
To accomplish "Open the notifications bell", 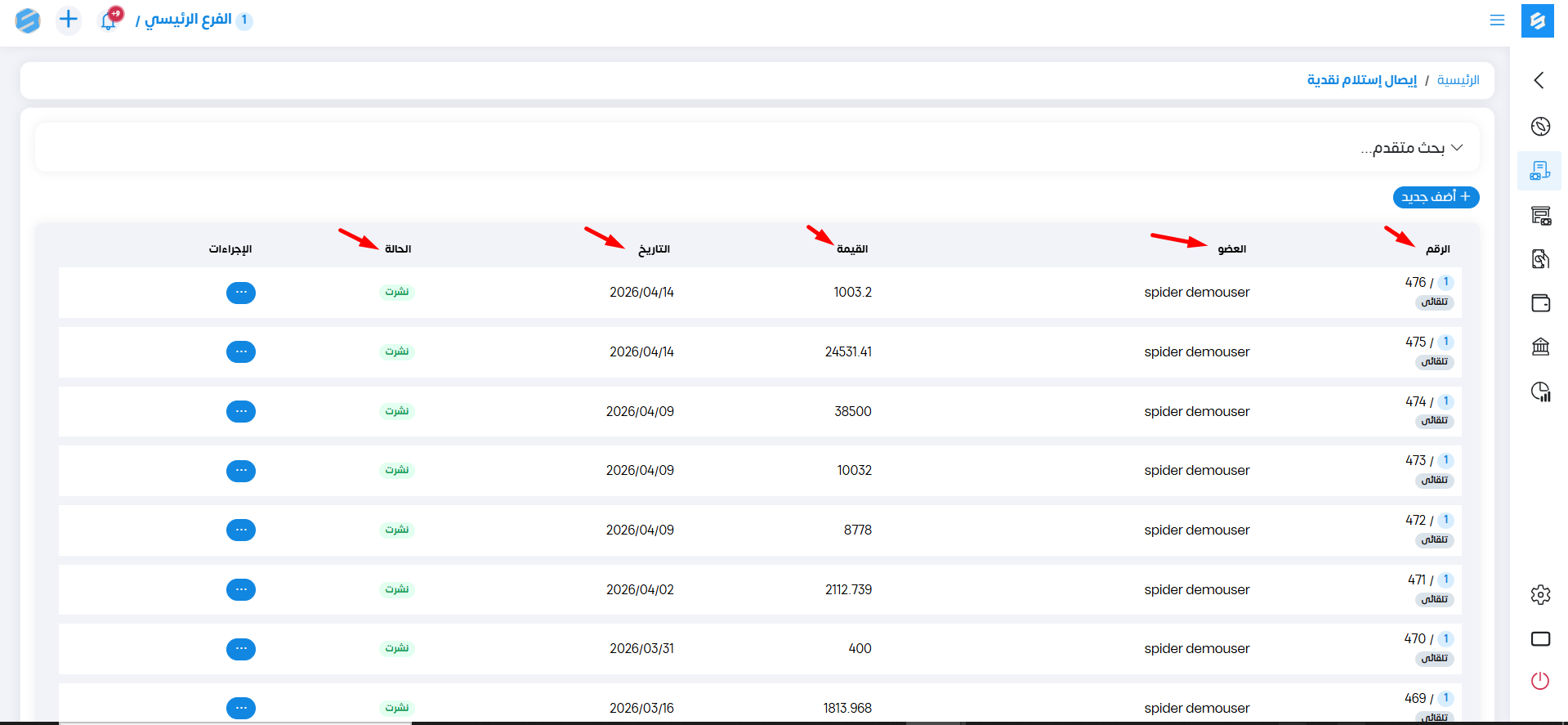I will pyautogui.click(x=109, y=20).
